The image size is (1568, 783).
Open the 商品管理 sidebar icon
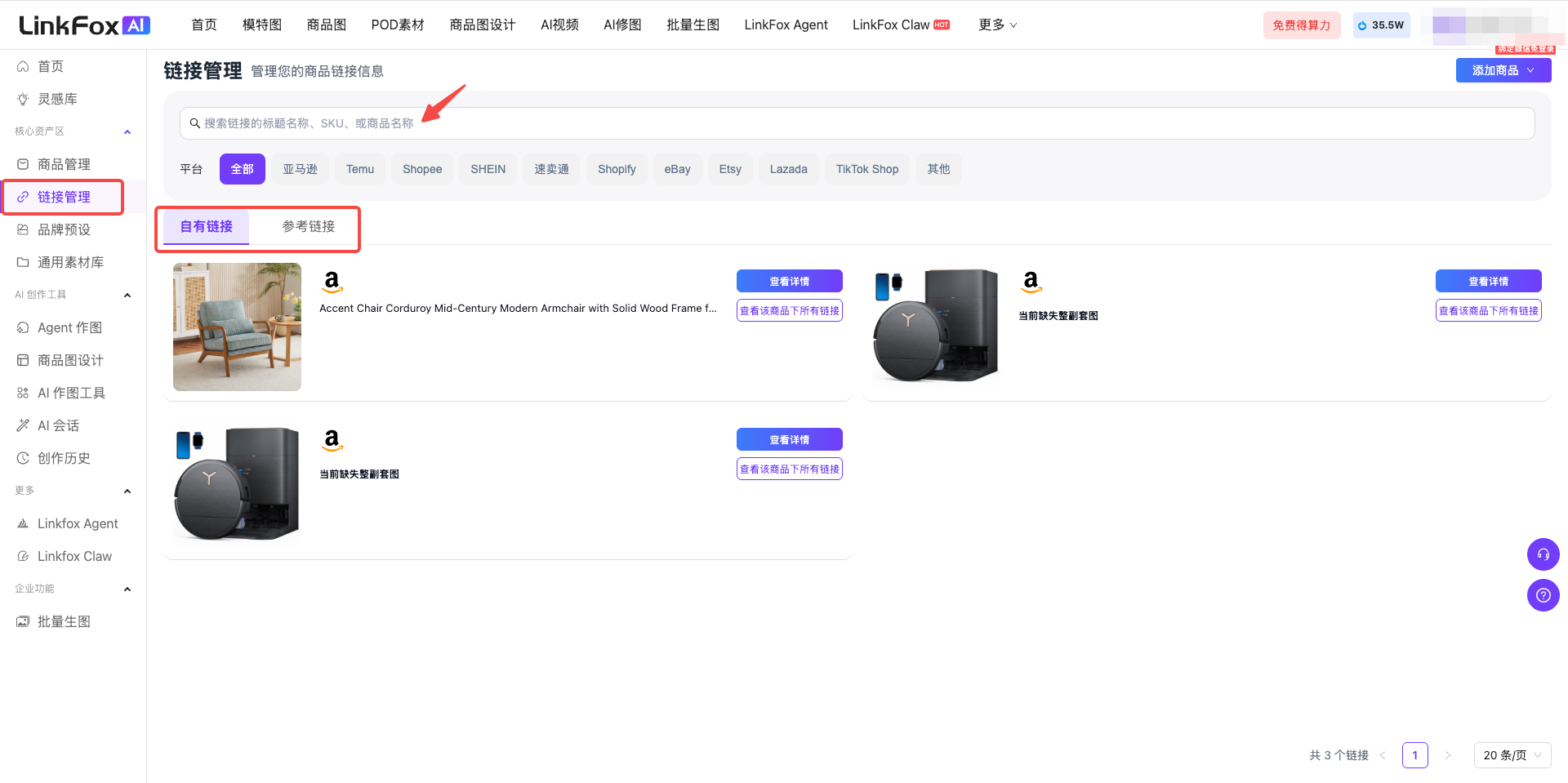coord(23,164)
